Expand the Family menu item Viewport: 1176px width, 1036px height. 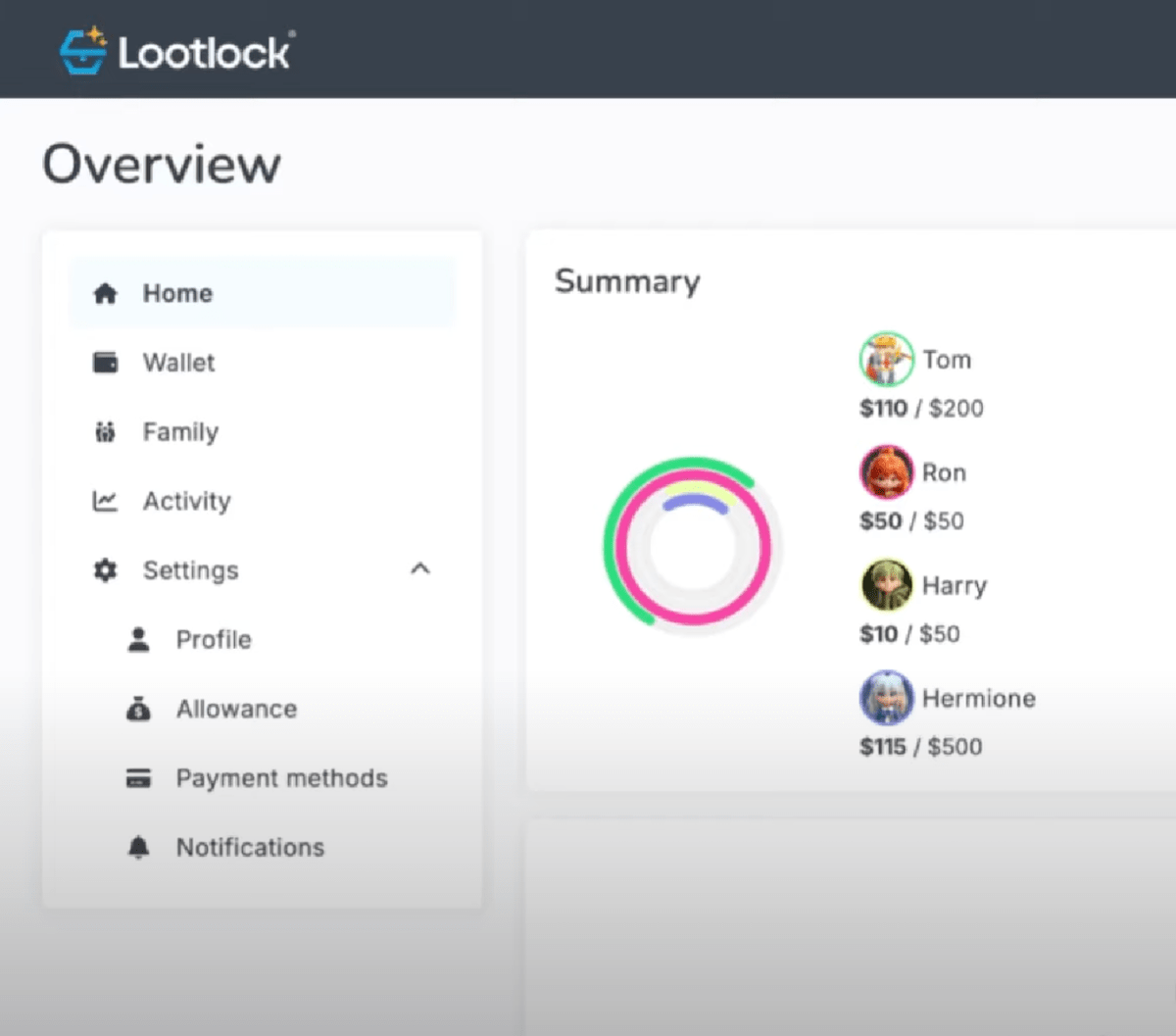click(x=180, y=431)
